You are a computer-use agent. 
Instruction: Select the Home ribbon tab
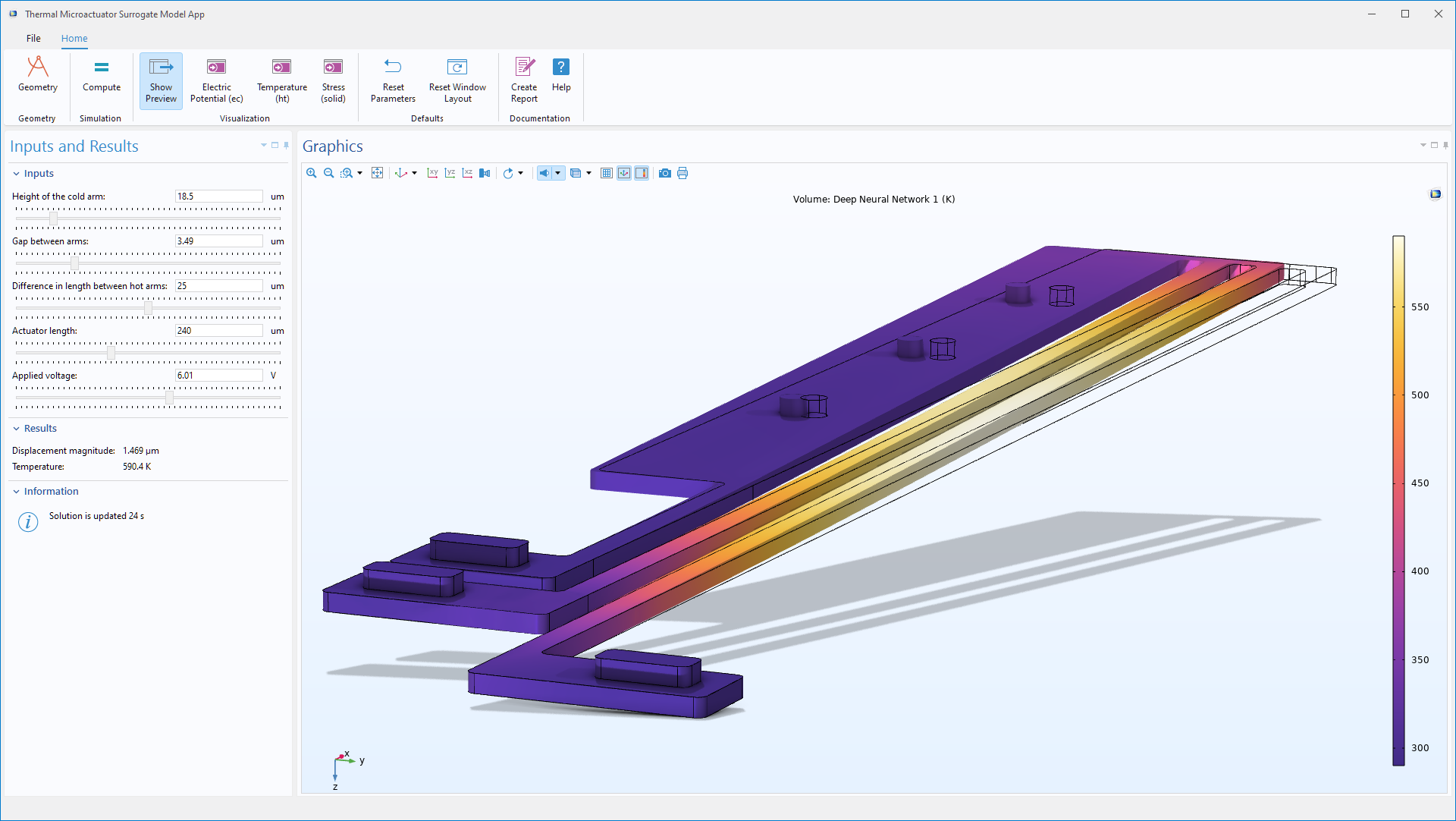click(74, 38)
